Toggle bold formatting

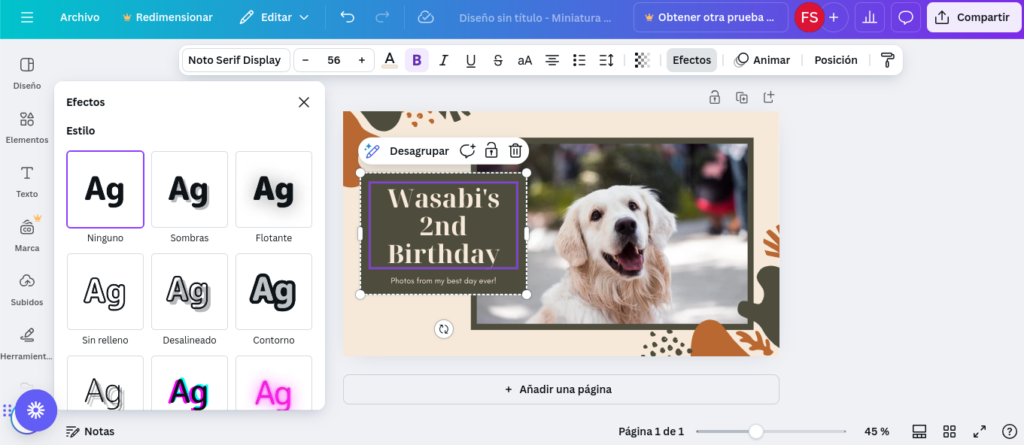(417, 60)
